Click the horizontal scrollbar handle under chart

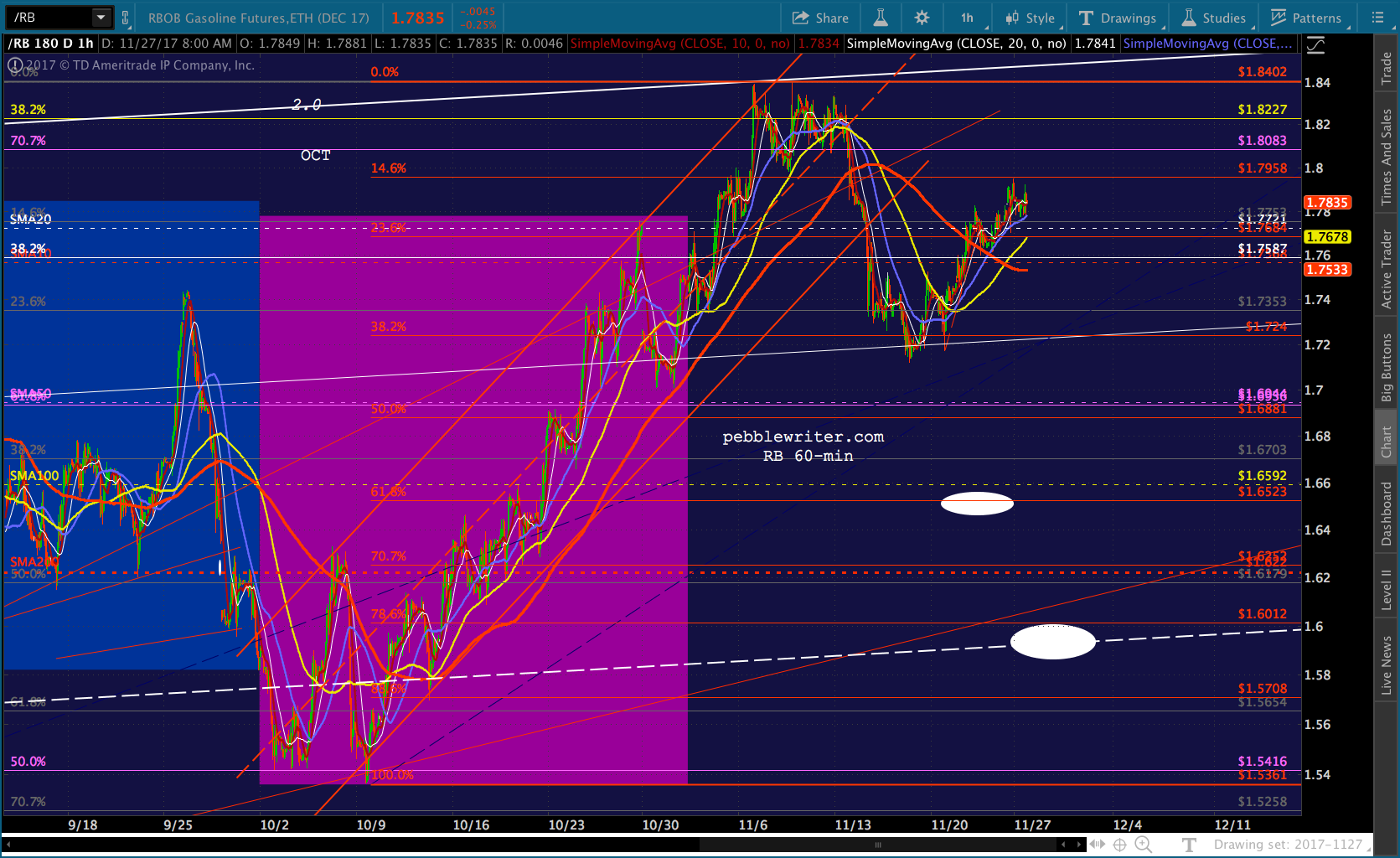tap(877, 845)
